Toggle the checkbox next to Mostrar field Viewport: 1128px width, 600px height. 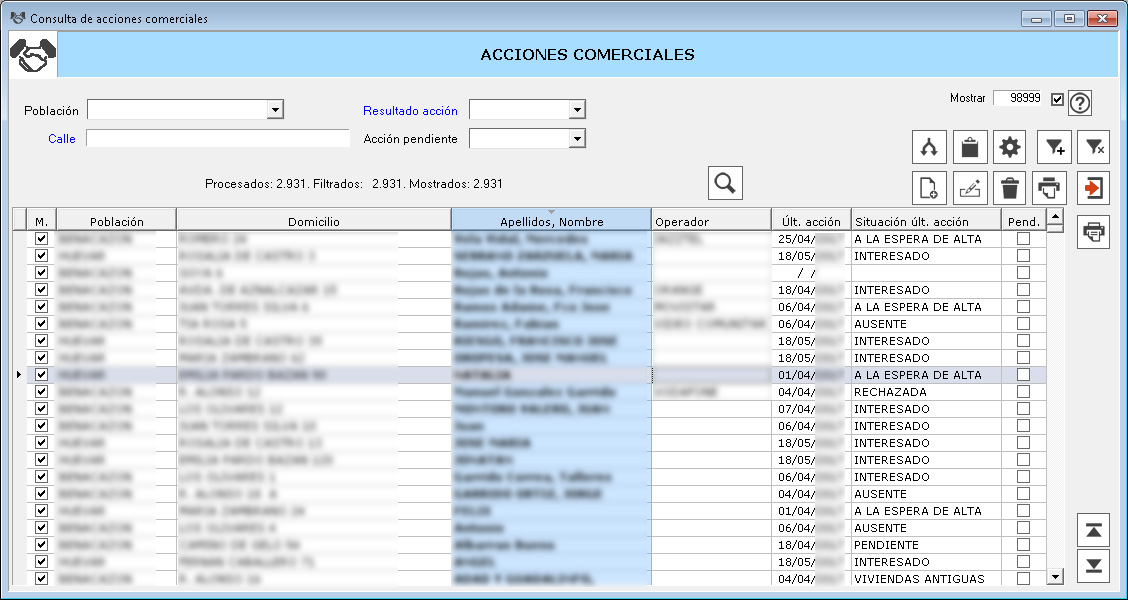pos(1058,99)
